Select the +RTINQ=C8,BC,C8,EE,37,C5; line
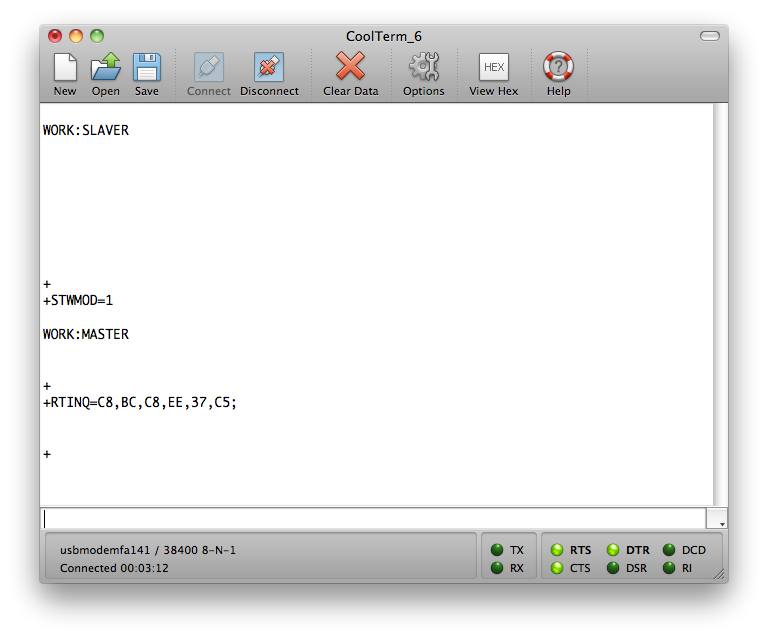 click(x=140, y=402)
